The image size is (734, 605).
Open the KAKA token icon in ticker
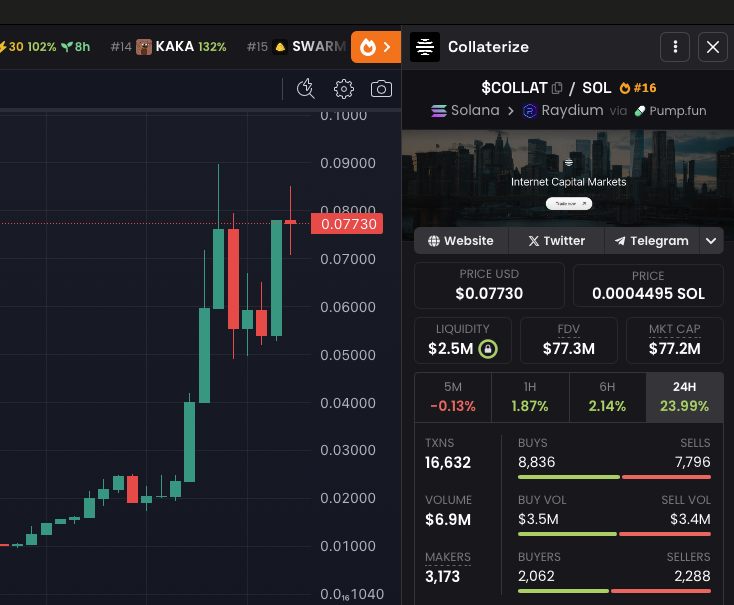click(144, 47)
